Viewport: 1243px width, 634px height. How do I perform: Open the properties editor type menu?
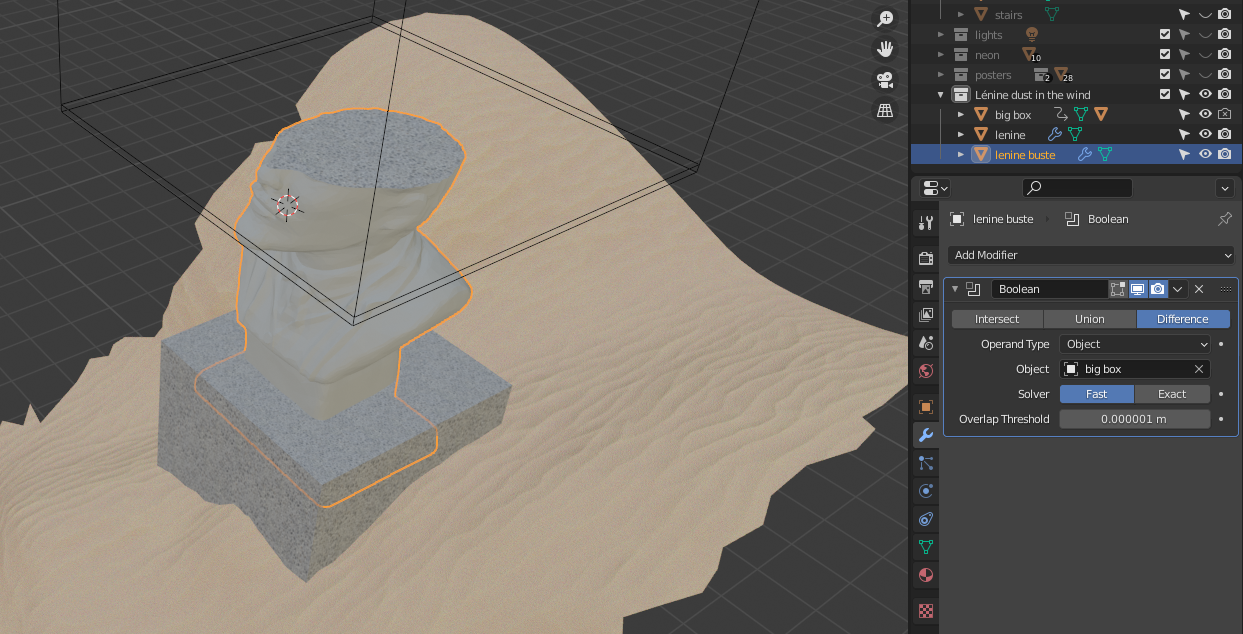[x=934, y=187]
